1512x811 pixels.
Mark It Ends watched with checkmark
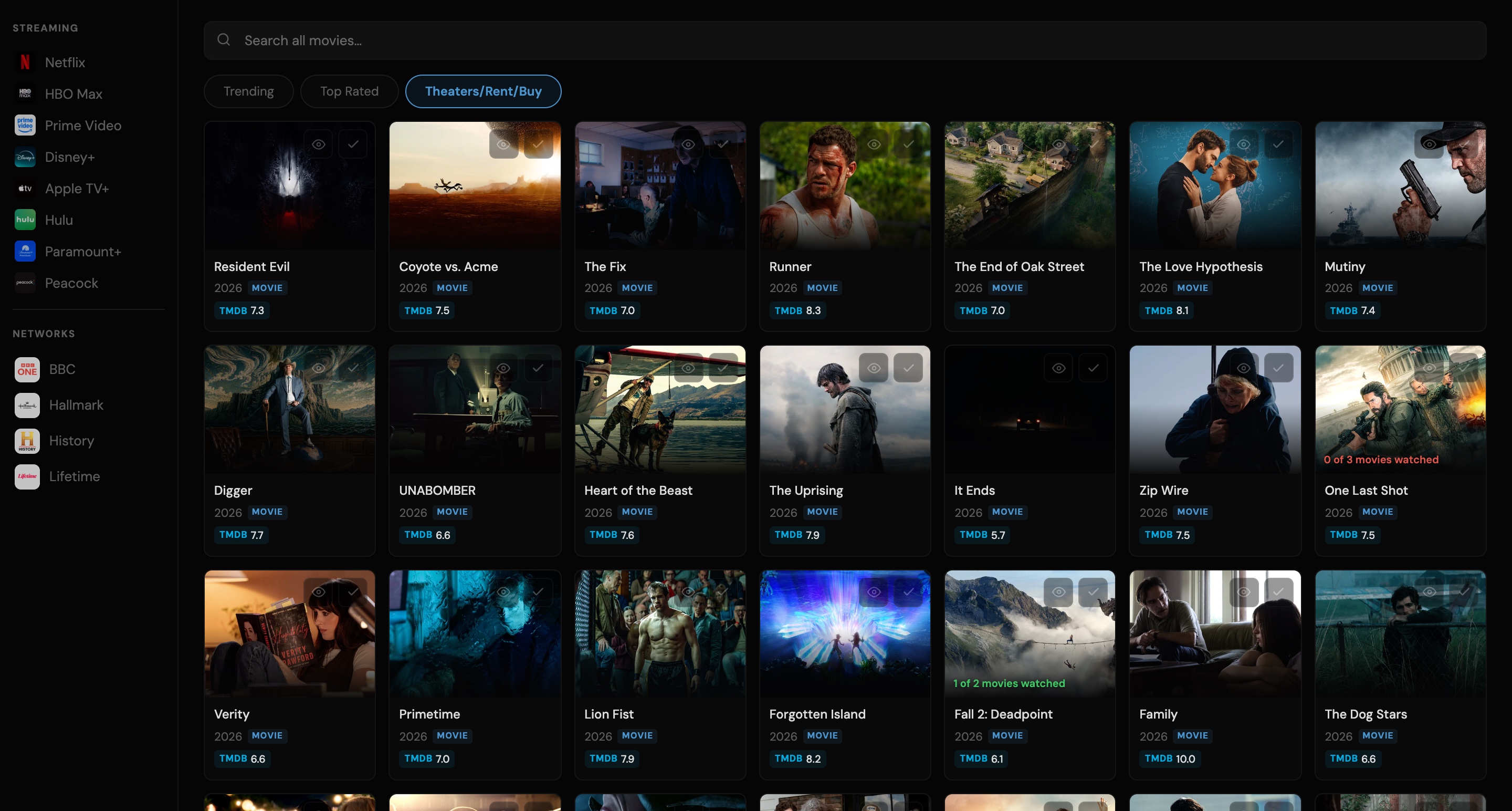1093,368
